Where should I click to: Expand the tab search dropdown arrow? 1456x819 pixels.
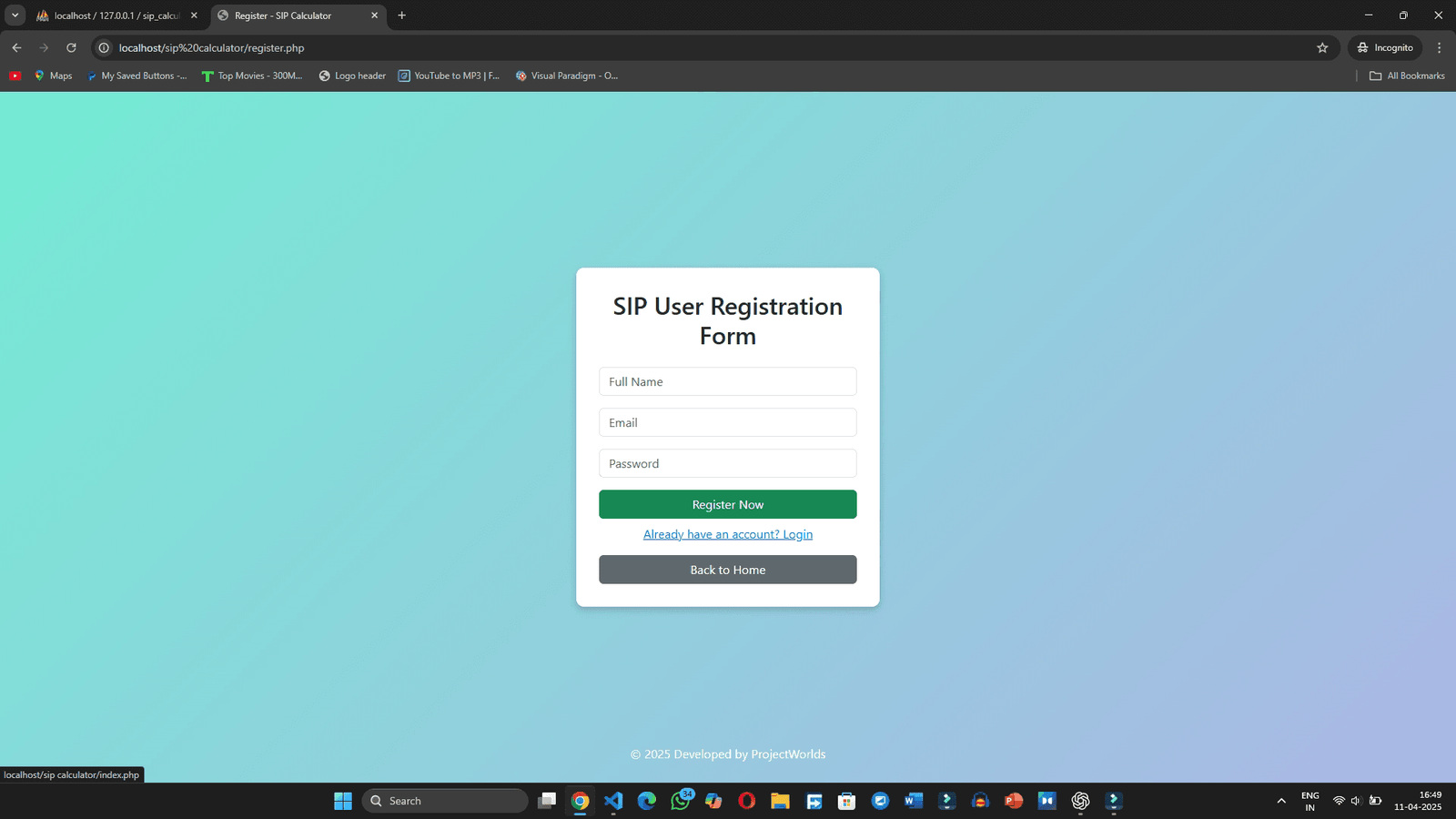15,15
